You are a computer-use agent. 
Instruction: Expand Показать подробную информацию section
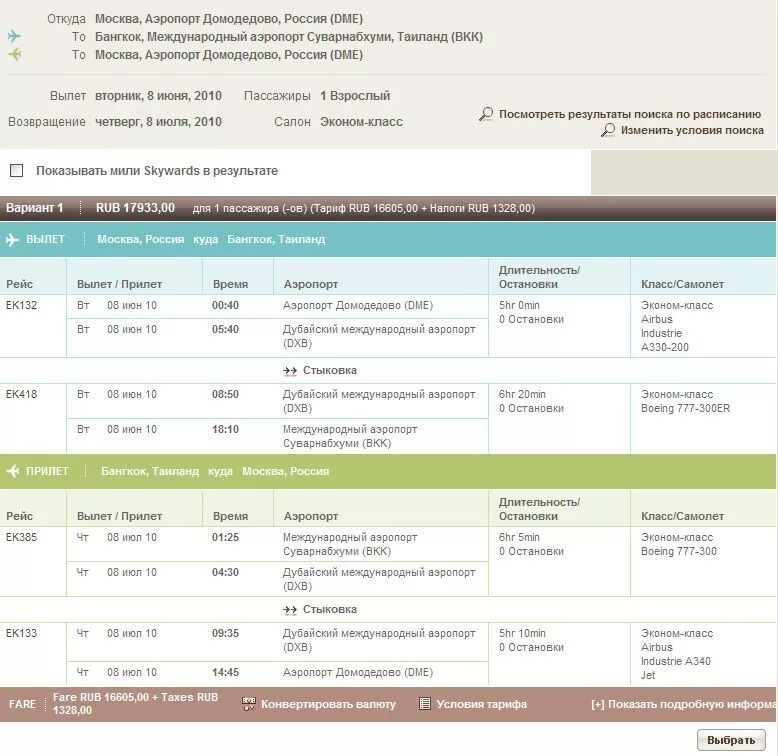(x=684, y=704)
